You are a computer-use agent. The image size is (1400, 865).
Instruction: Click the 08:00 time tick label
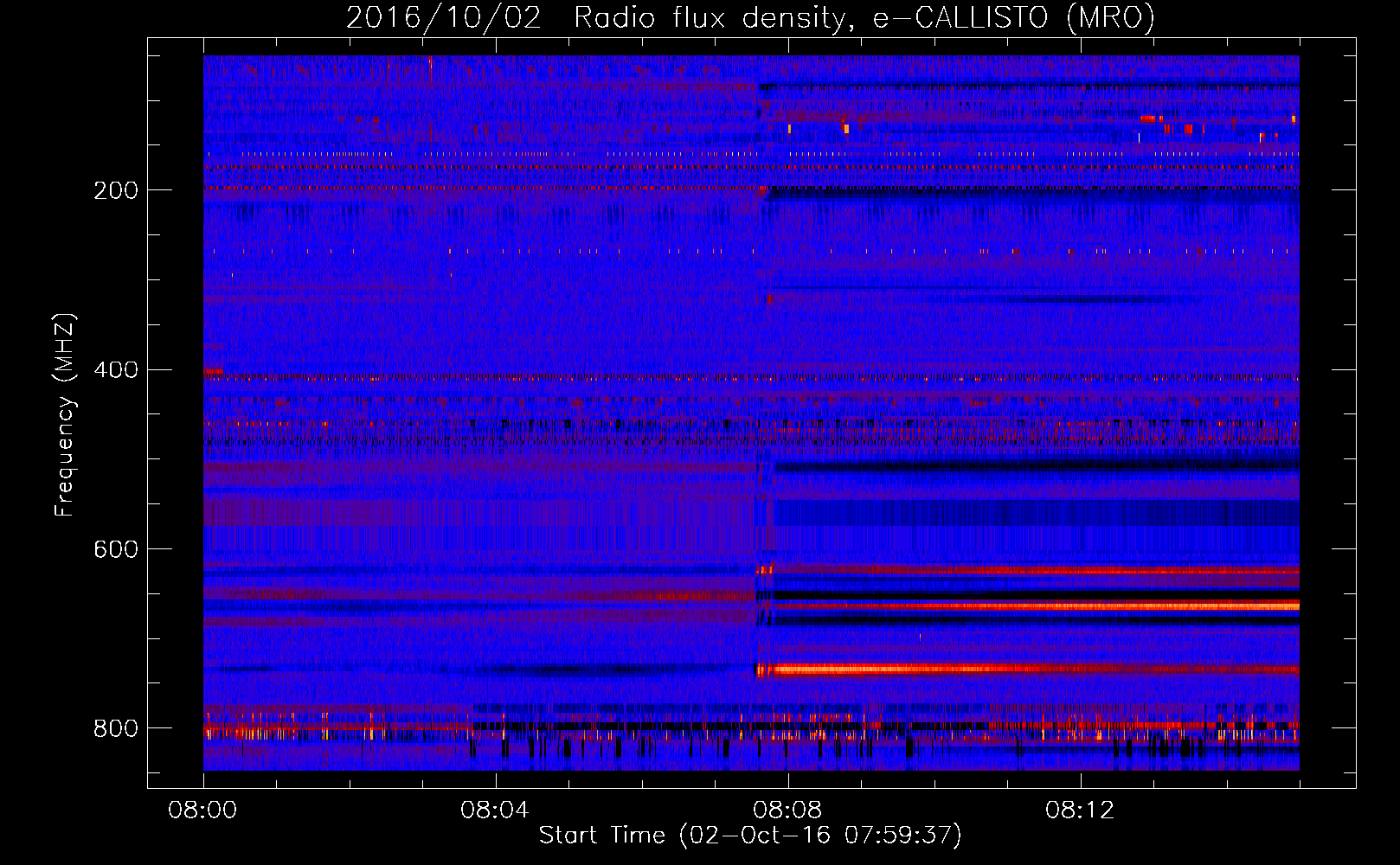202,811
